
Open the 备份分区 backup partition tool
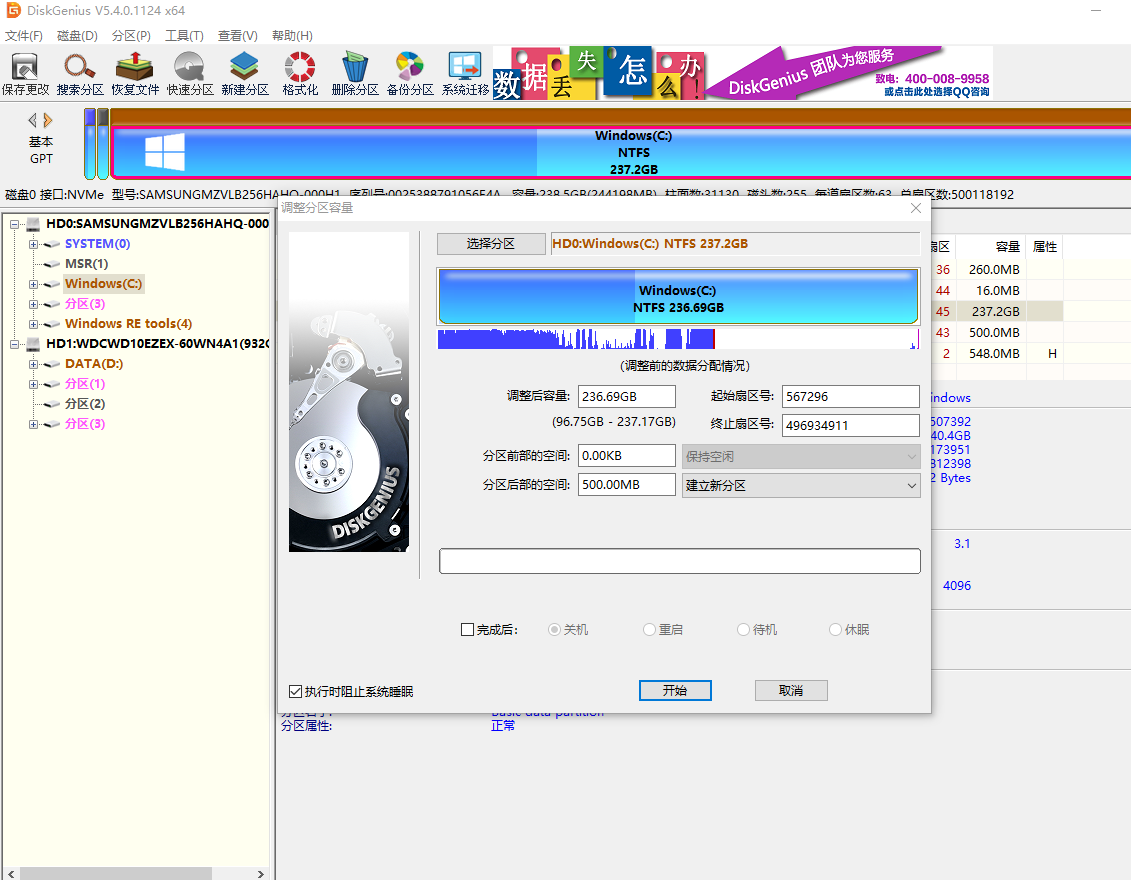(x=410, y=74)
